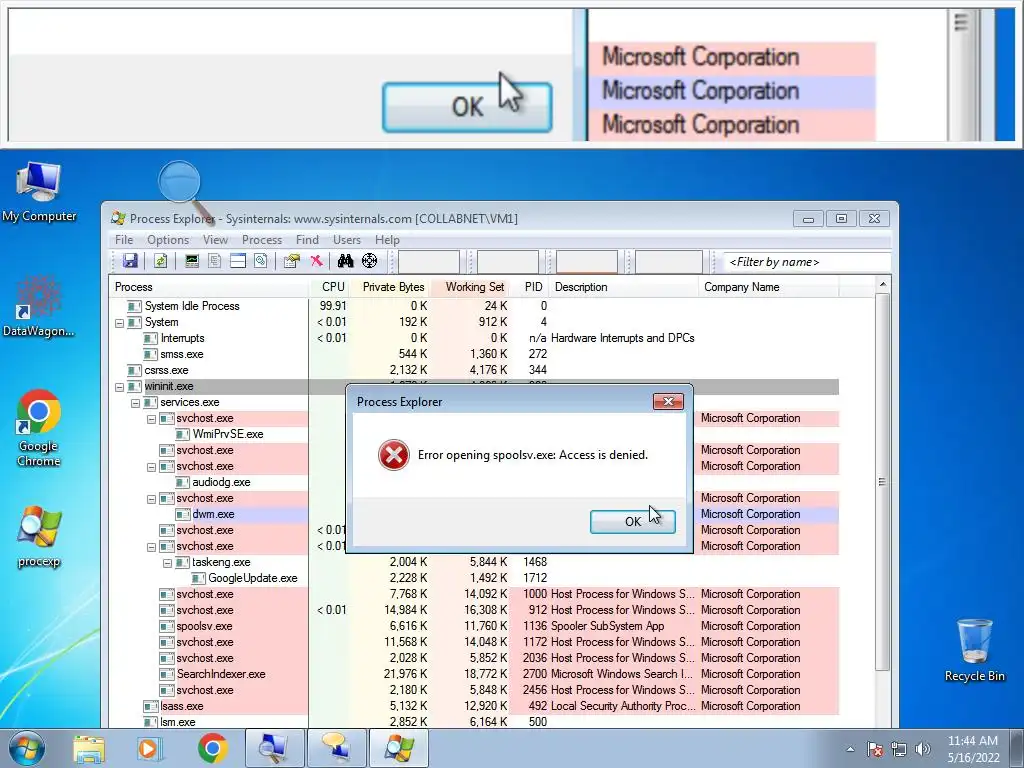Click the Filter by name field
Image resolution: width=1024 pixels, height=768 pixels.
807,262
